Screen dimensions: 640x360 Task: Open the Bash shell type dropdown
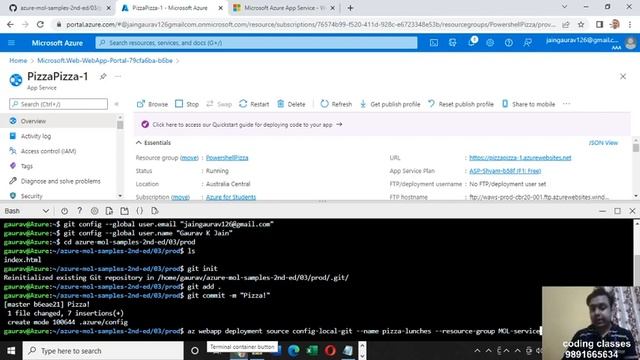click(27, 211)
